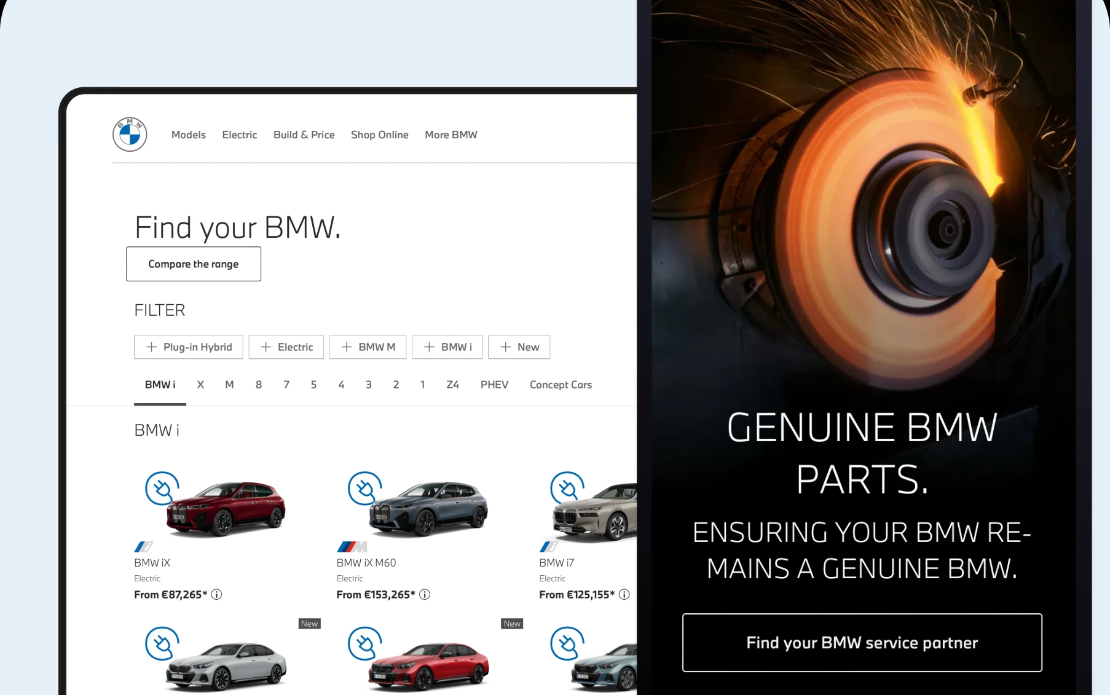Open the beige BMW i7 car image

[595, 512]
